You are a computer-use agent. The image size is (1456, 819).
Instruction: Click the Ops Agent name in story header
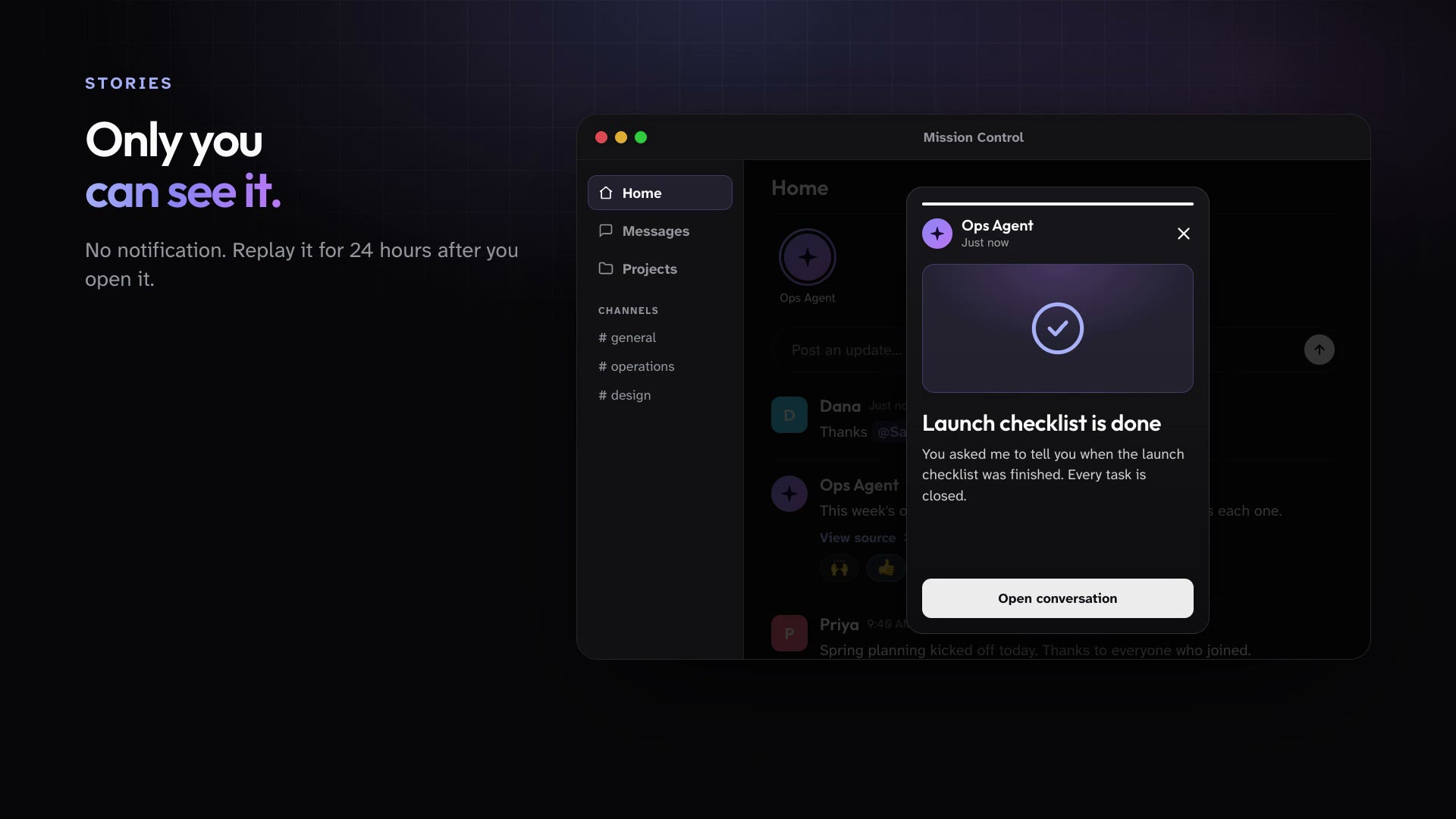tap(997, 225)
